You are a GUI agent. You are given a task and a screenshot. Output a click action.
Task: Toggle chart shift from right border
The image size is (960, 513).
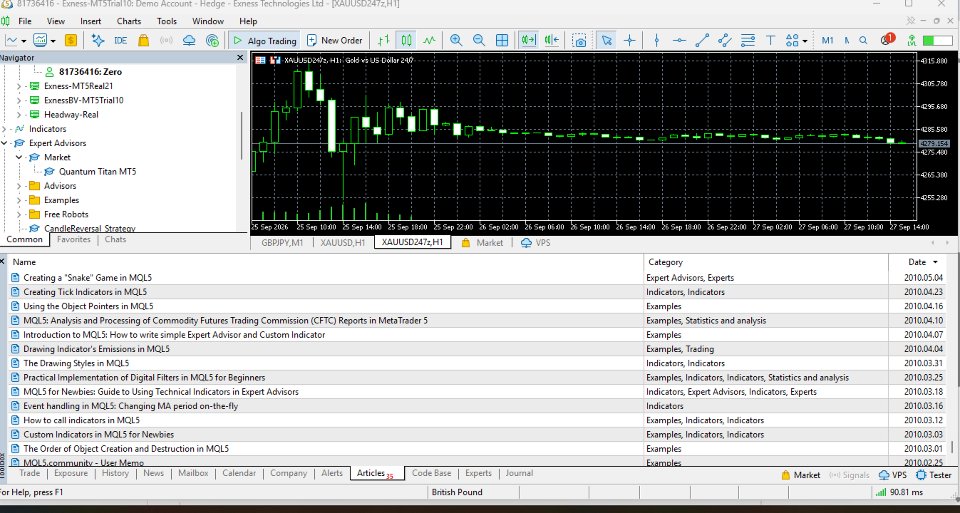coord(552,40)
